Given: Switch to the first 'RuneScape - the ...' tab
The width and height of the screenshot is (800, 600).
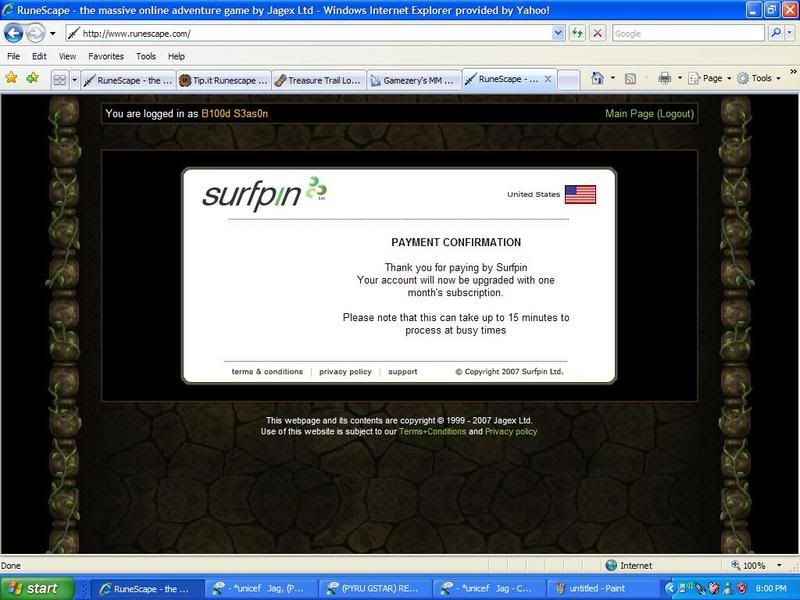Looking at the screenshot, I should pyautogui.click(x=128, y=80).
